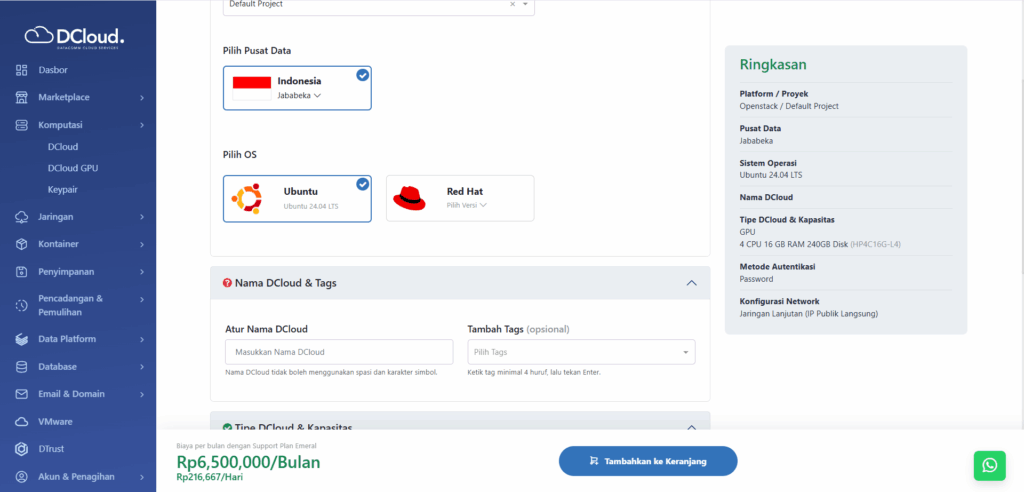Select Indonesia data center card

(297, 88)
